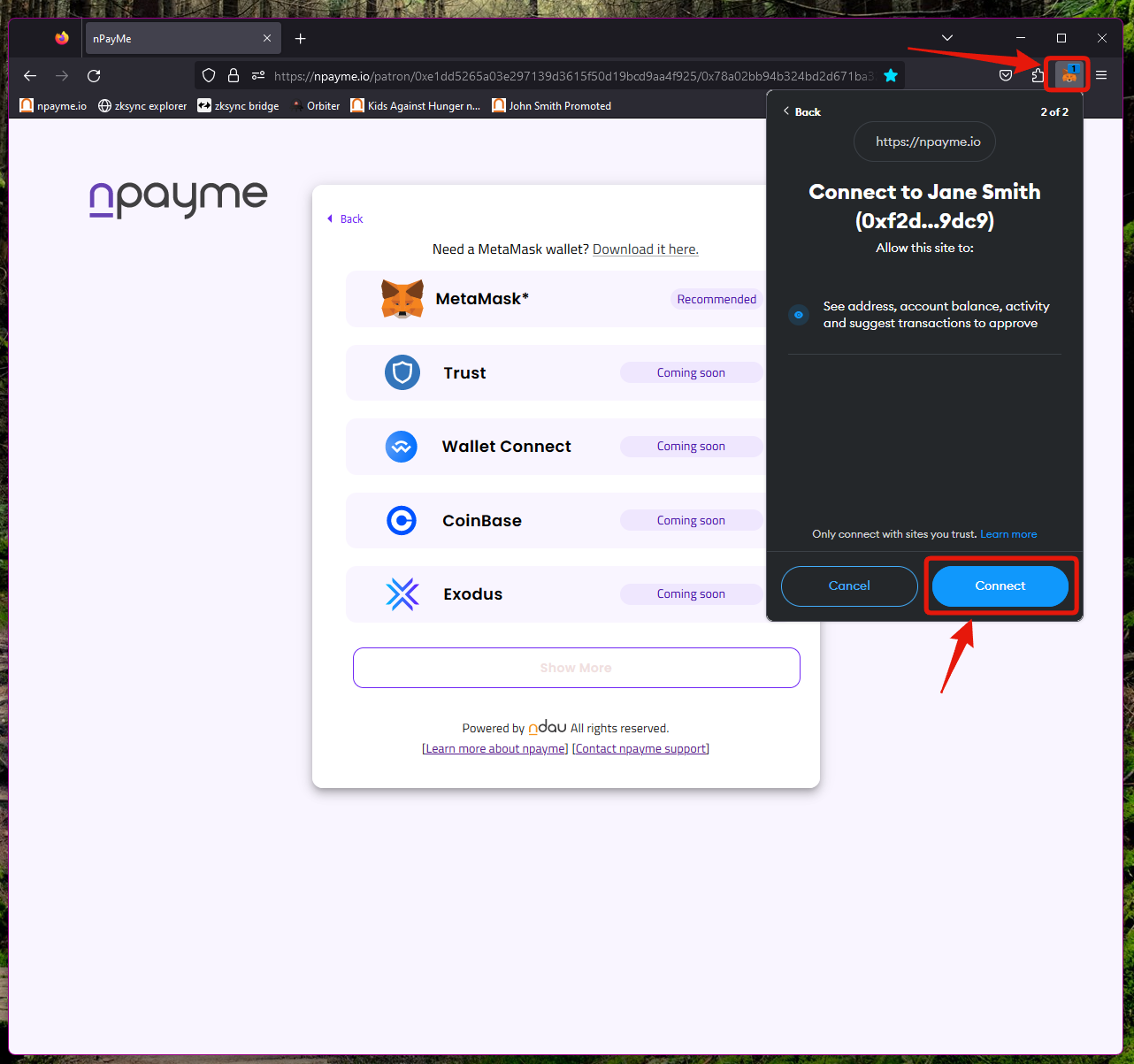
Task: Open the zksync explorer bookmark
Action: (x=142, y=105)
